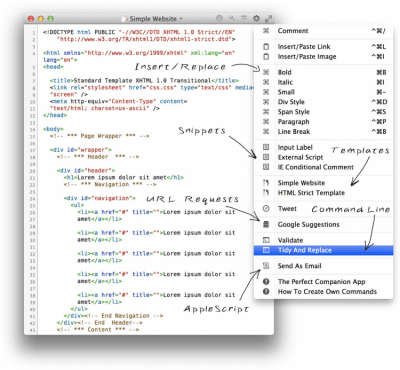Place cursor in the title tag line
The height and width of the screenshot is (370, 400).
click(144, 81)
